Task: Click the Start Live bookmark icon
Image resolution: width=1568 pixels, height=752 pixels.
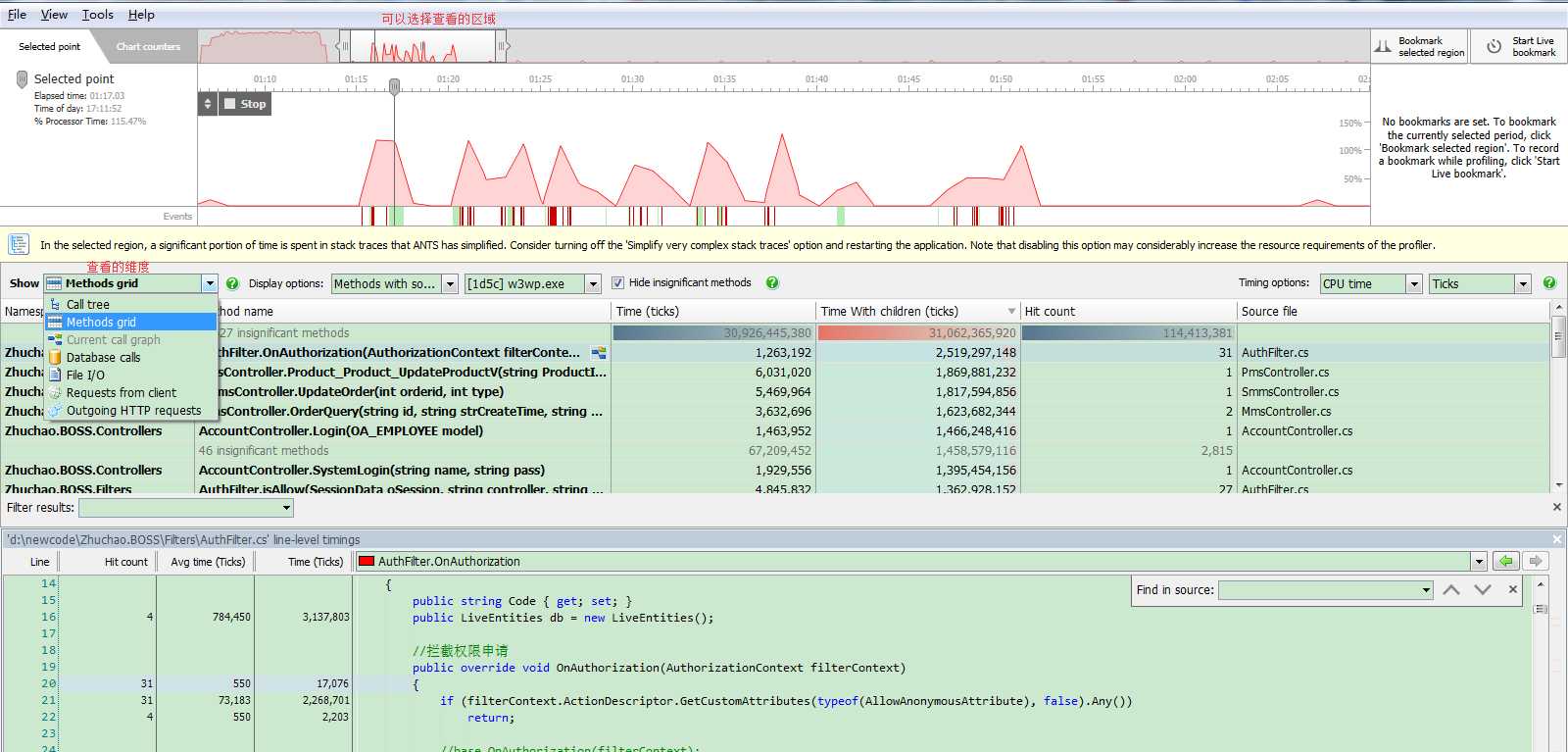Action: pyautogui.click(x=1494, y=46)
